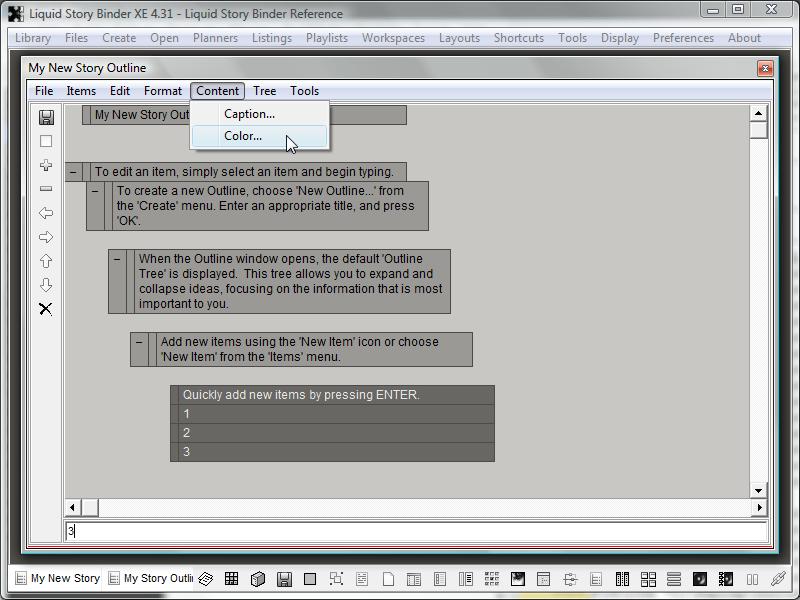The width and height of the screenshot is (800, 600).
Task: Open the Planners menu in main menubar
Action: coord(215,38)
